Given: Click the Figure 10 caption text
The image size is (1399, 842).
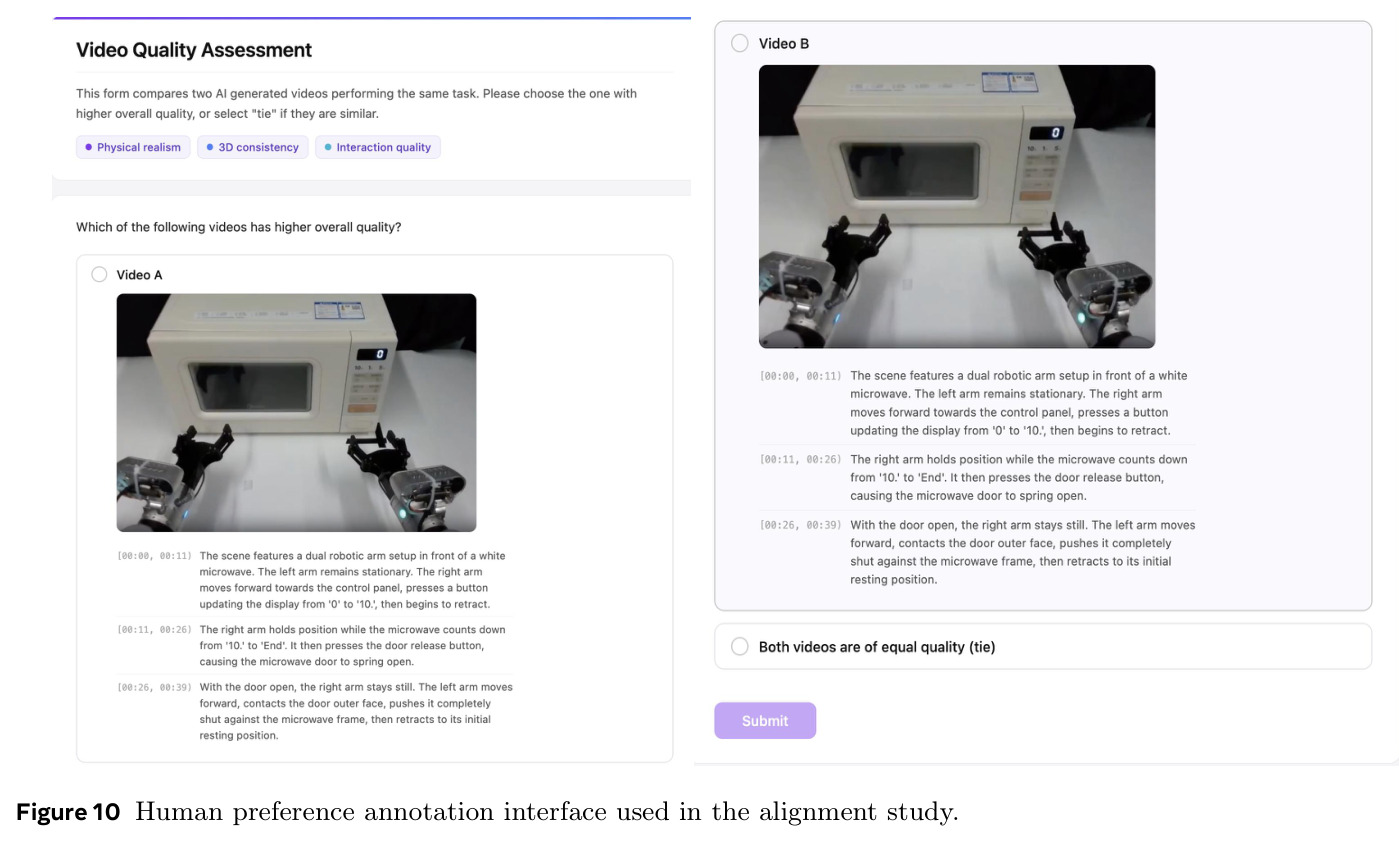Looking at the screenshot, I should (487, 812).
